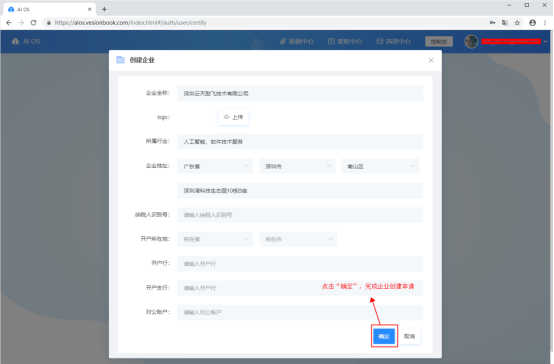Screen dimensions: 554x364
Task: Click 确定 to submit the enterprise
Action: click(384, 336)
